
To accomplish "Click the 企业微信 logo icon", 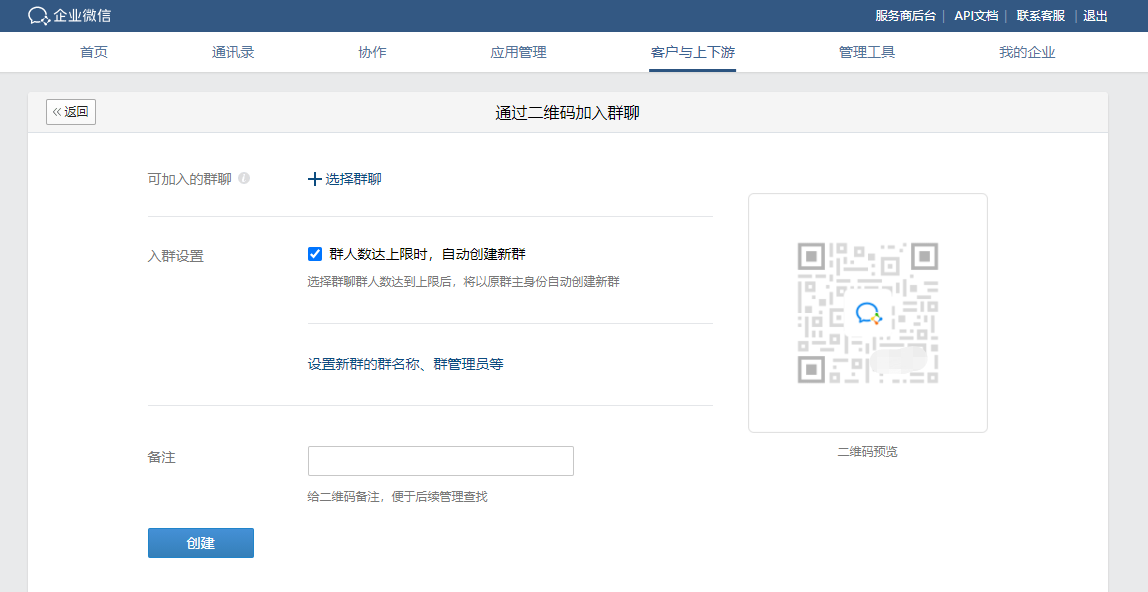I will [39, 15].
